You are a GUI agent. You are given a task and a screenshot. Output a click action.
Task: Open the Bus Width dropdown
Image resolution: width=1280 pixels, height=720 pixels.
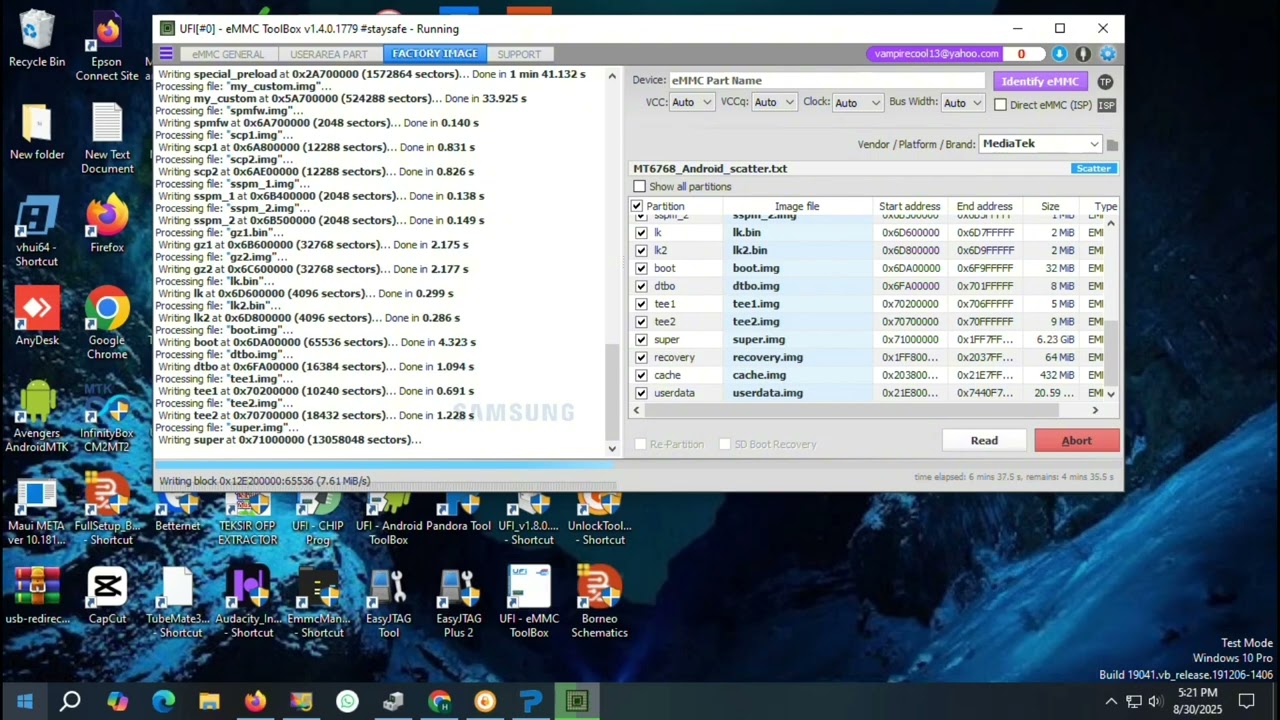[962, 103]
